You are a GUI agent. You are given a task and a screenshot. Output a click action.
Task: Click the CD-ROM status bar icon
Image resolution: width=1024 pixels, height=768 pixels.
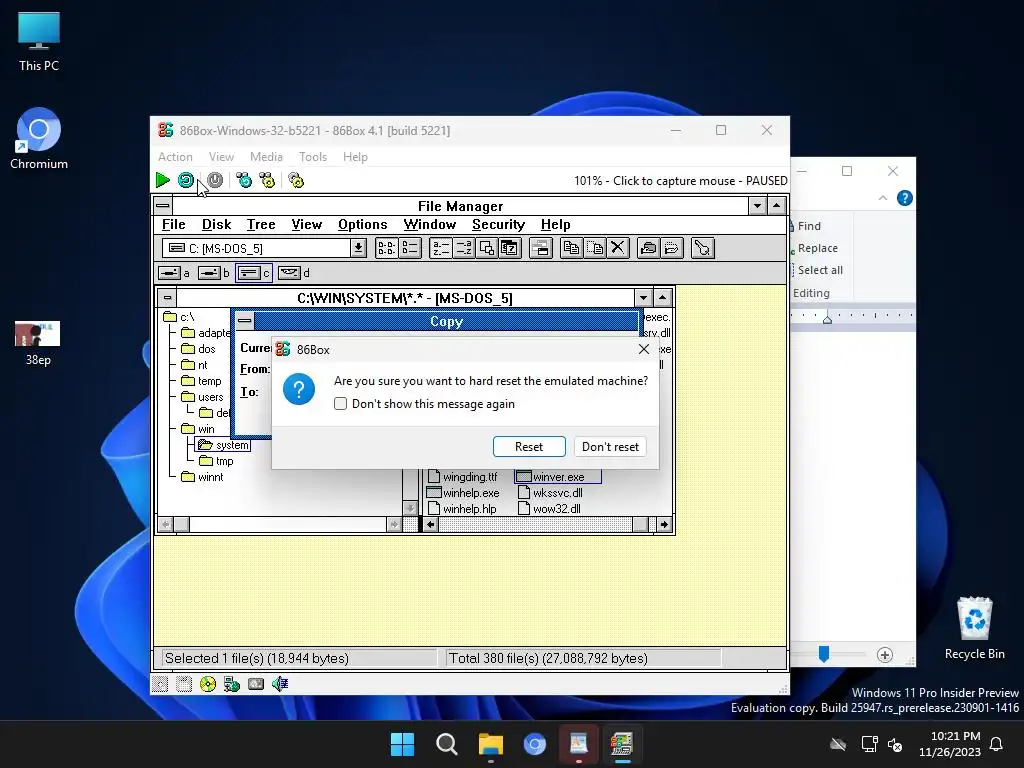click(x=208, y=684)
